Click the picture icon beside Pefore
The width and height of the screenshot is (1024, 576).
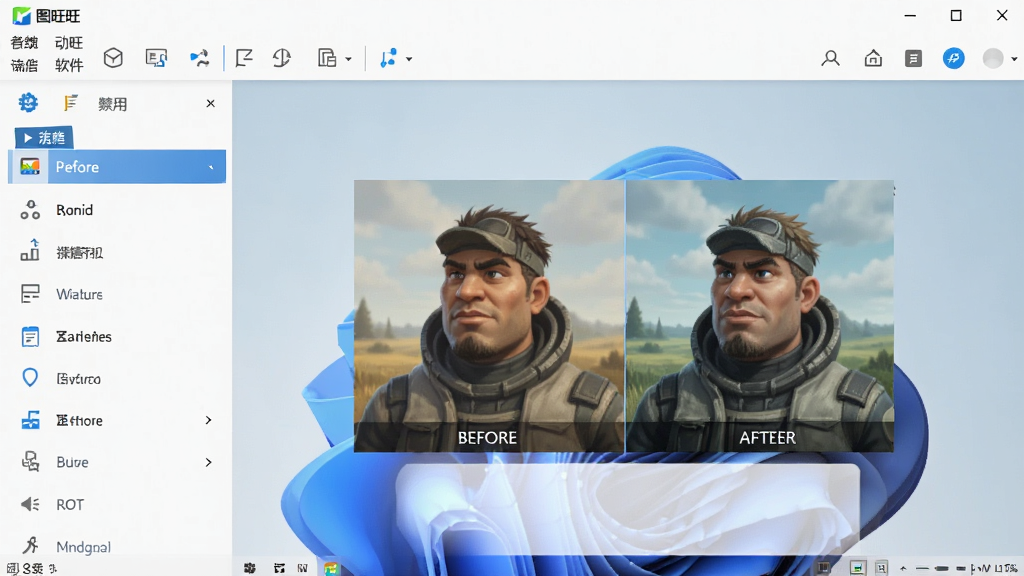click(29, 167)
